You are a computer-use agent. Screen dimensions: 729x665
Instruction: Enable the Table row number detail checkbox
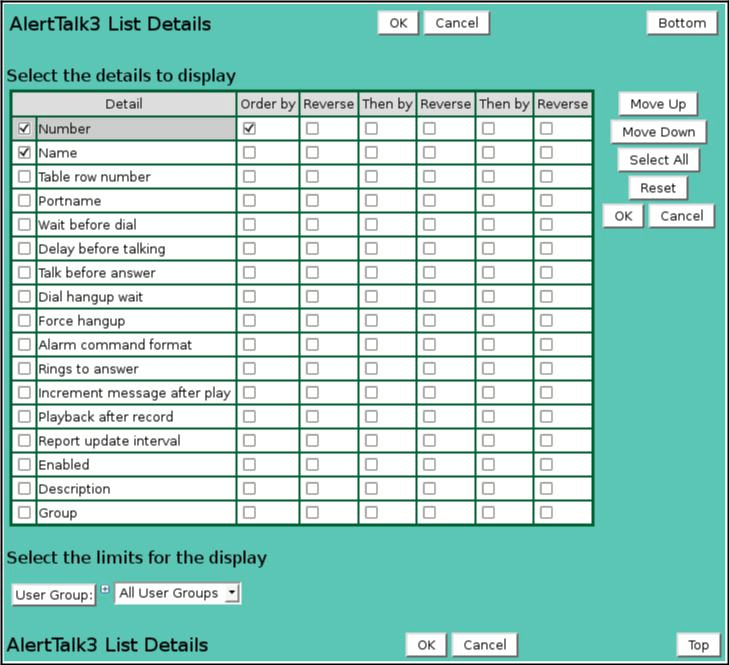[x=24, y=176]
